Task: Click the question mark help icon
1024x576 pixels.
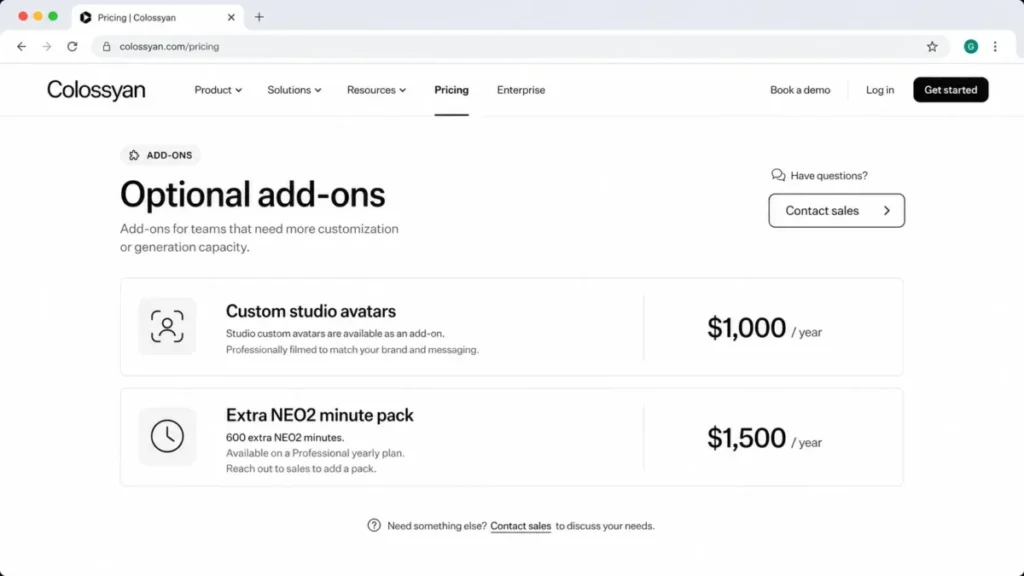Action: (374, 525)
